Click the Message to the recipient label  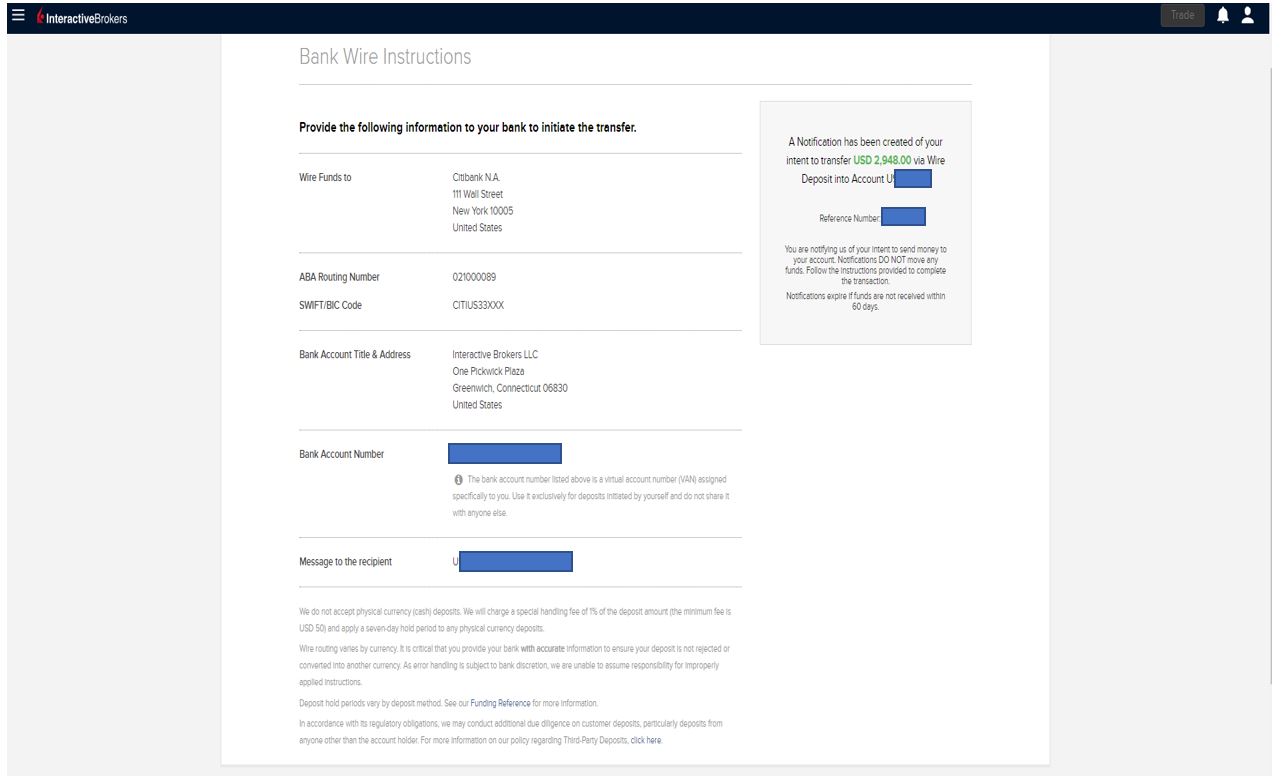[x=345, y=562]
